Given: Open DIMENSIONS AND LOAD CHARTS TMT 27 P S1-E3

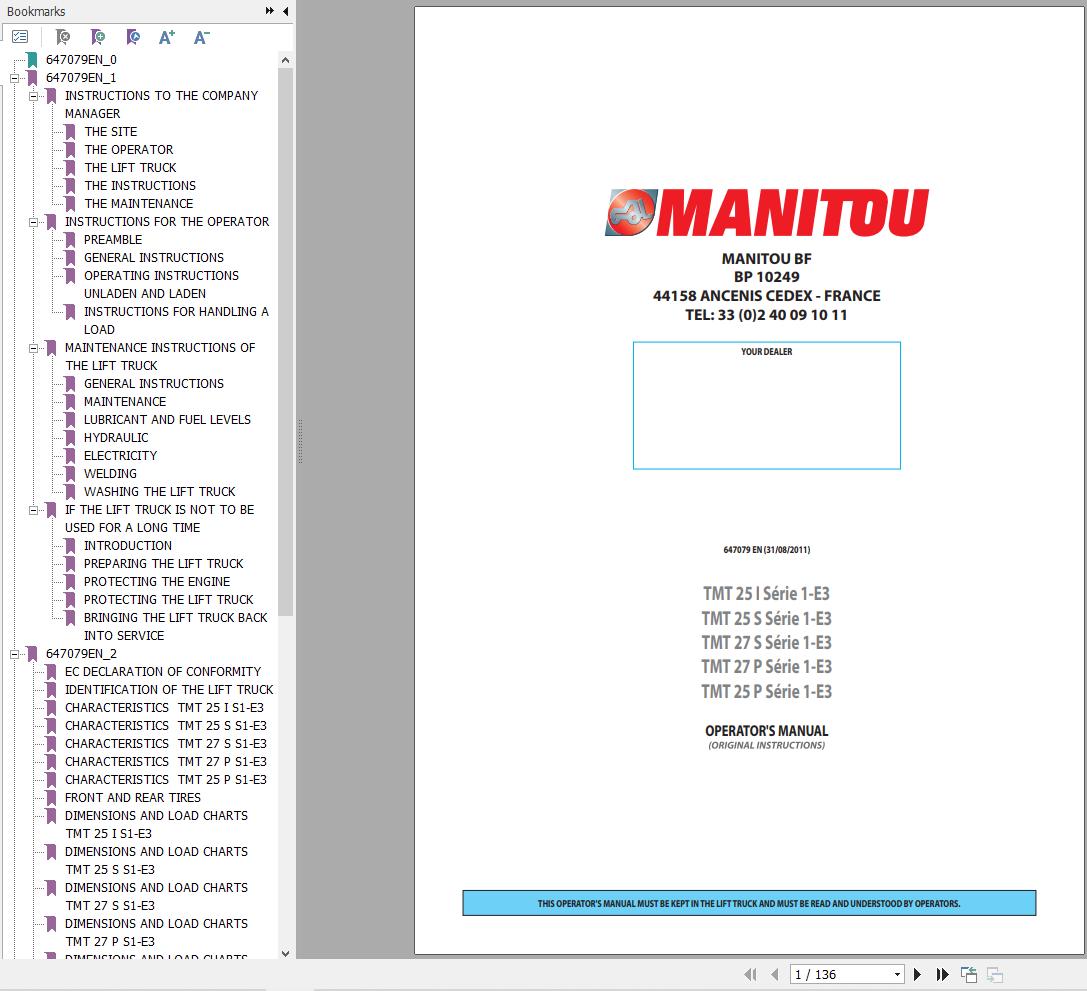Looking at the screenshot, I should (x=156, y=933).
